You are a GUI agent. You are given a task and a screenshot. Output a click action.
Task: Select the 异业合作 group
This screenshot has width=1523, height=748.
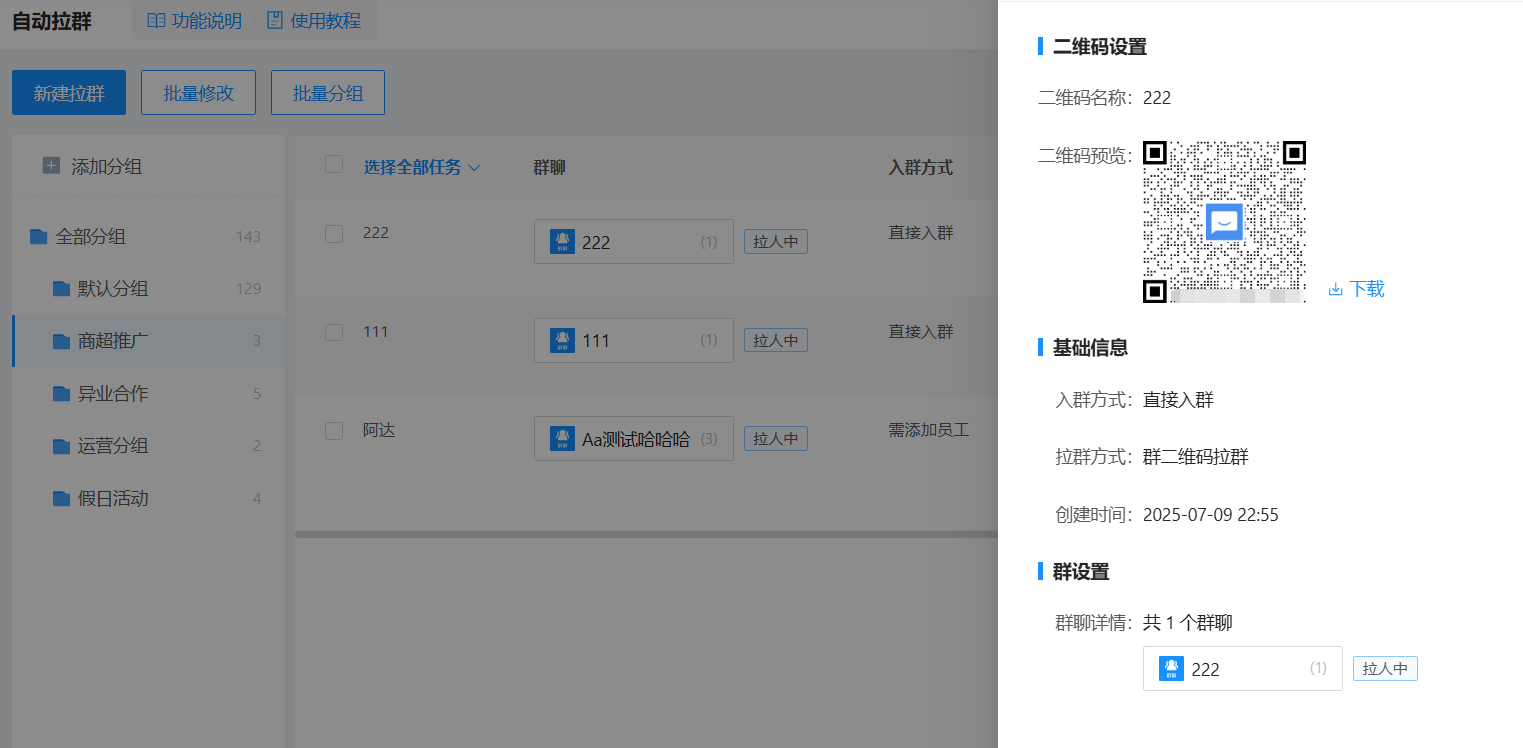pos(148,394)
